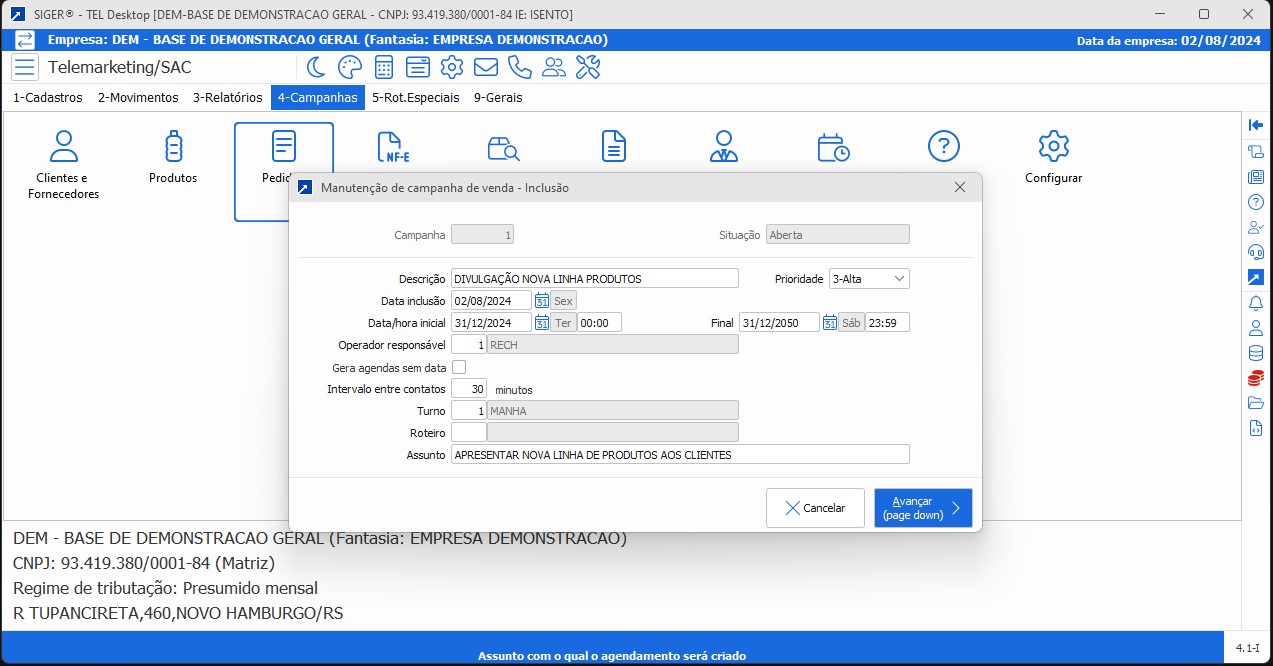
Task: Switch to 3-Relatórios menu
Action: coord(227,98)
